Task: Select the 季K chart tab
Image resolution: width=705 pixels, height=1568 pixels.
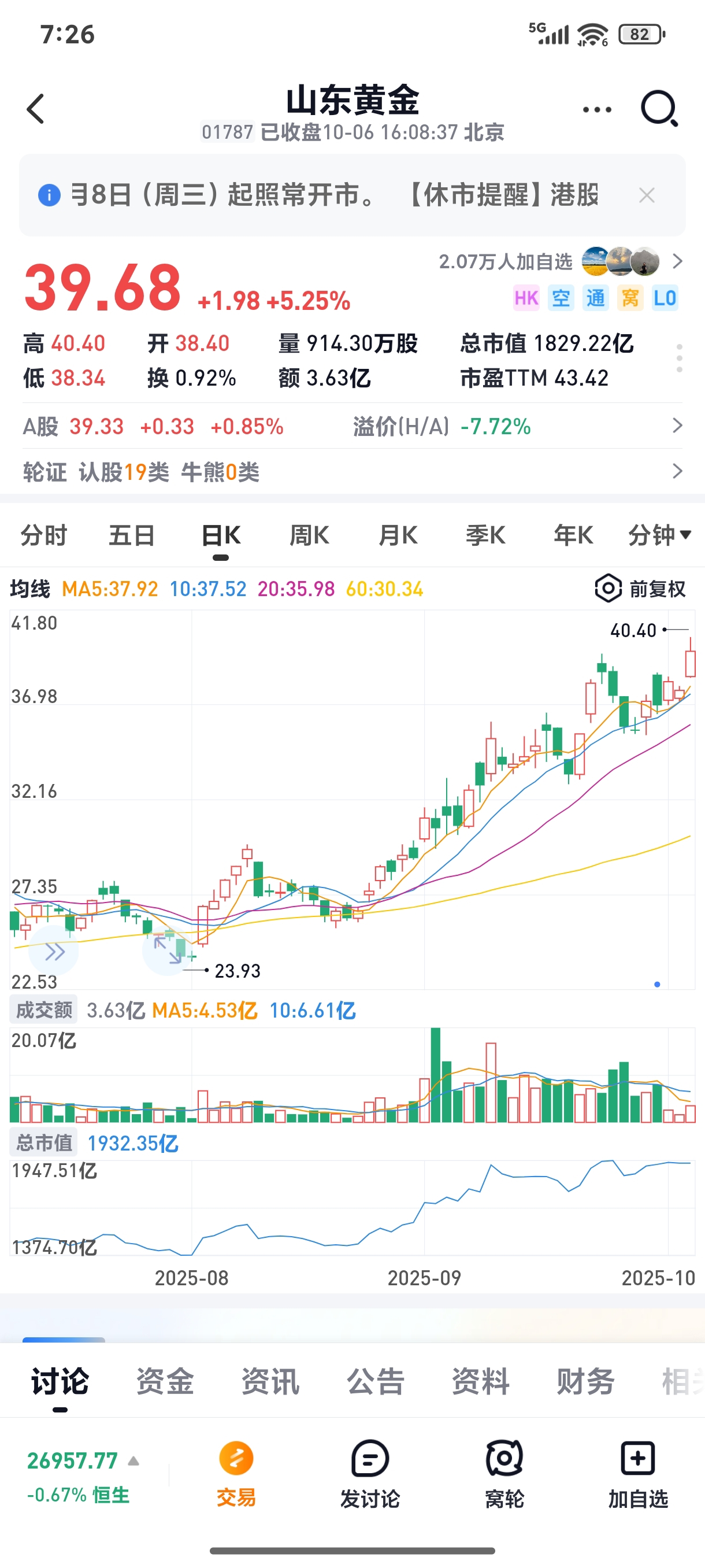Action: (485, 535)
